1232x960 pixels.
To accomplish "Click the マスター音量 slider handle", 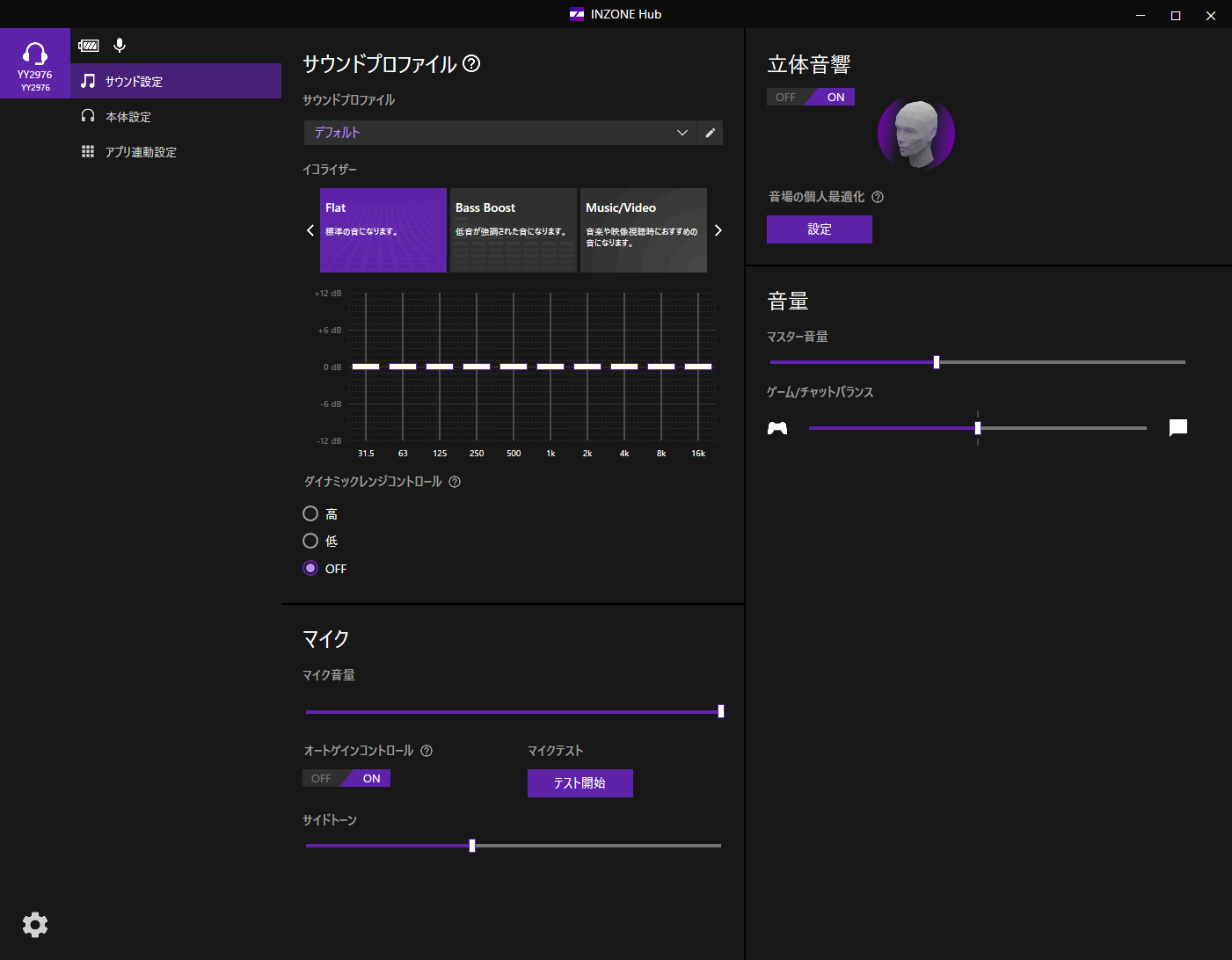I will tap(937, 362).
